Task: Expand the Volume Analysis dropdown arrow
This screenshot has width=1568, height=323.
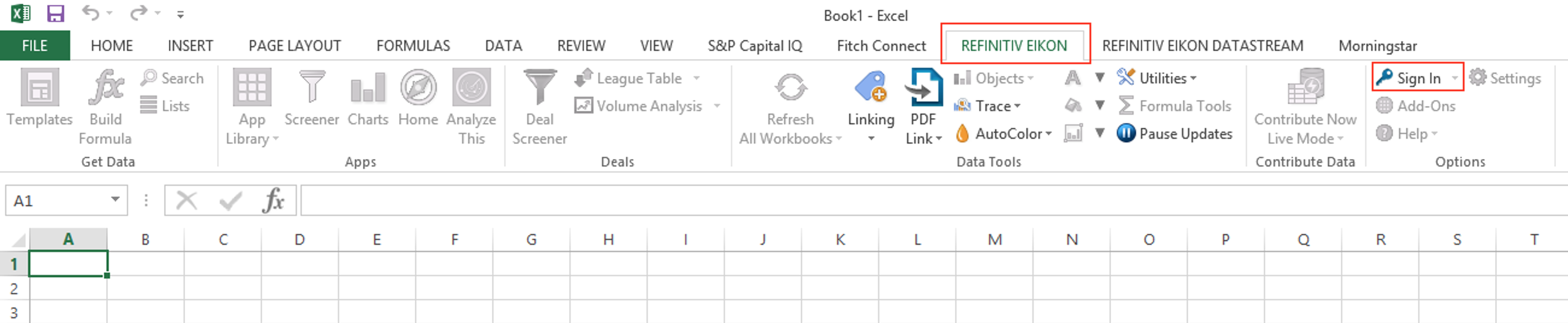Action: [716, 106]
